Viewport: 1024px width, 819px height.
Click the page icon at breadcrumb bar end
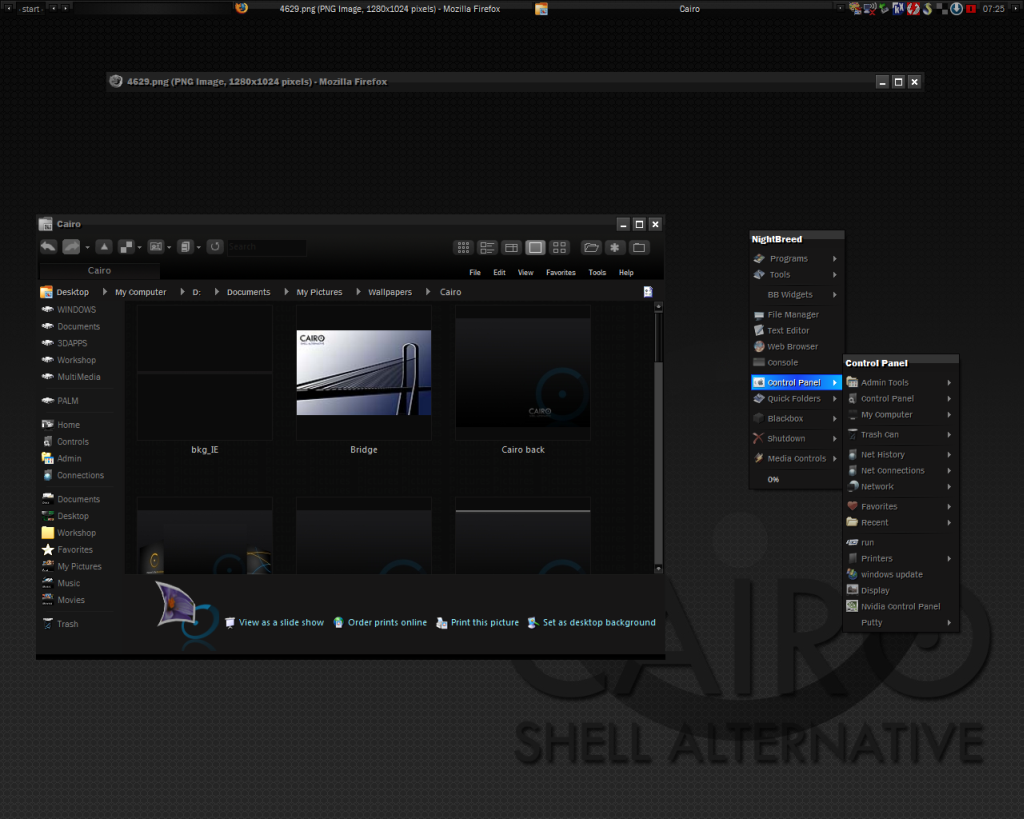[x=648, y=292]
